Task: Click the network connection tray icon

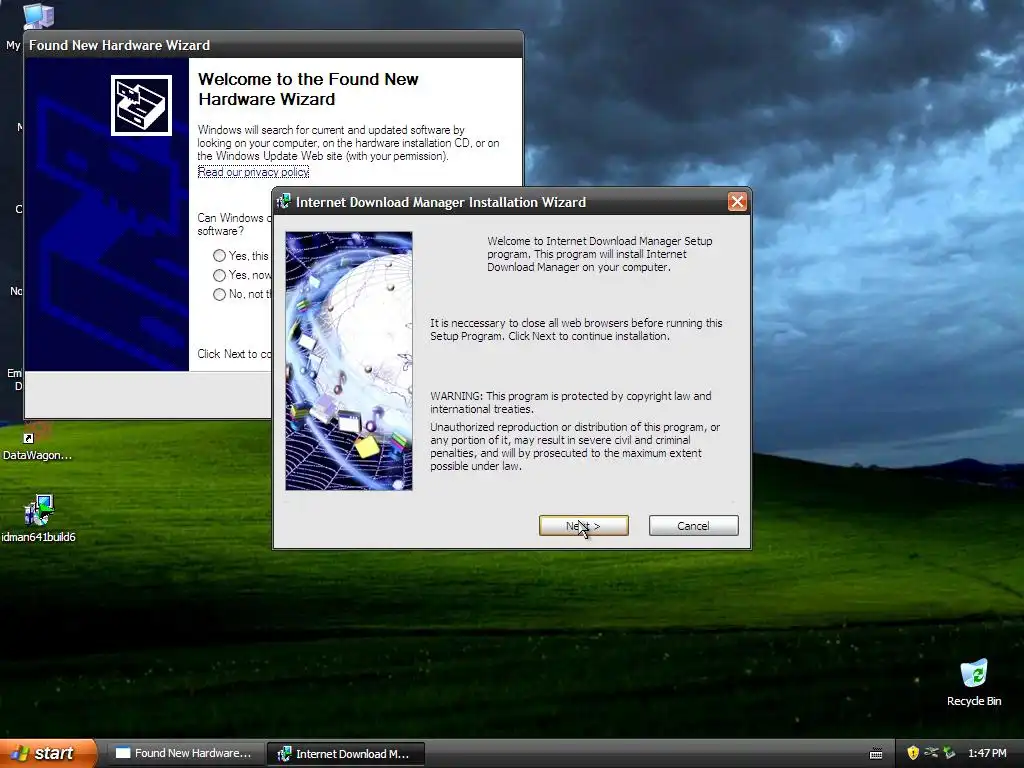Action: tap(931, 753)
